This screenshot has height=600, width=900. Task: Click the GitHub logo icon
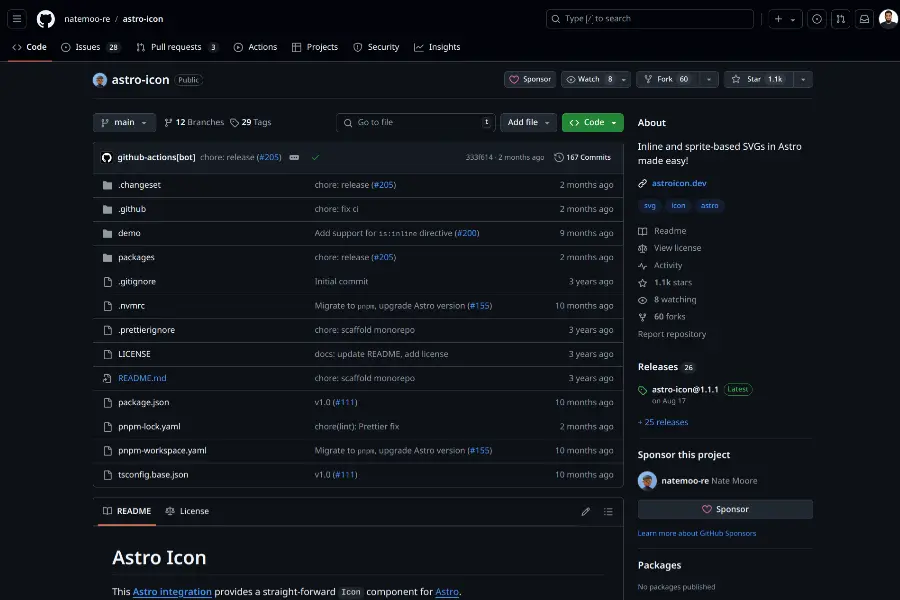tap(46, 19)
